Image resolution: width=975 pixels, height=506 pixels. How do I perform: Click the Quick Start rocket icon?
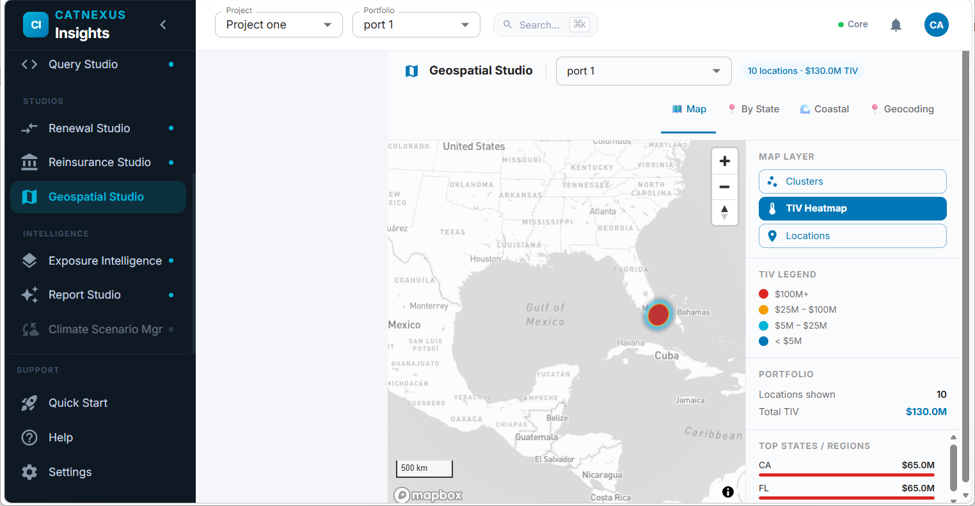point(29,403)
